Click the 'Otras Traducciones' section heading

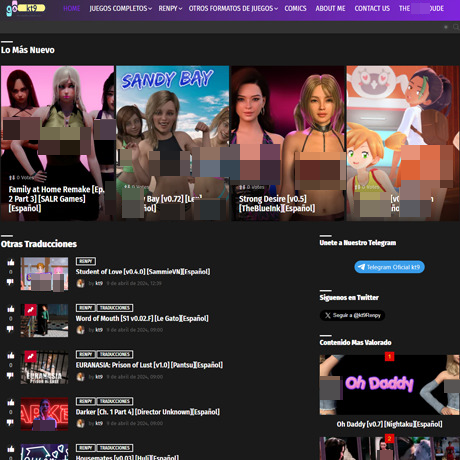tap(39, 244)
